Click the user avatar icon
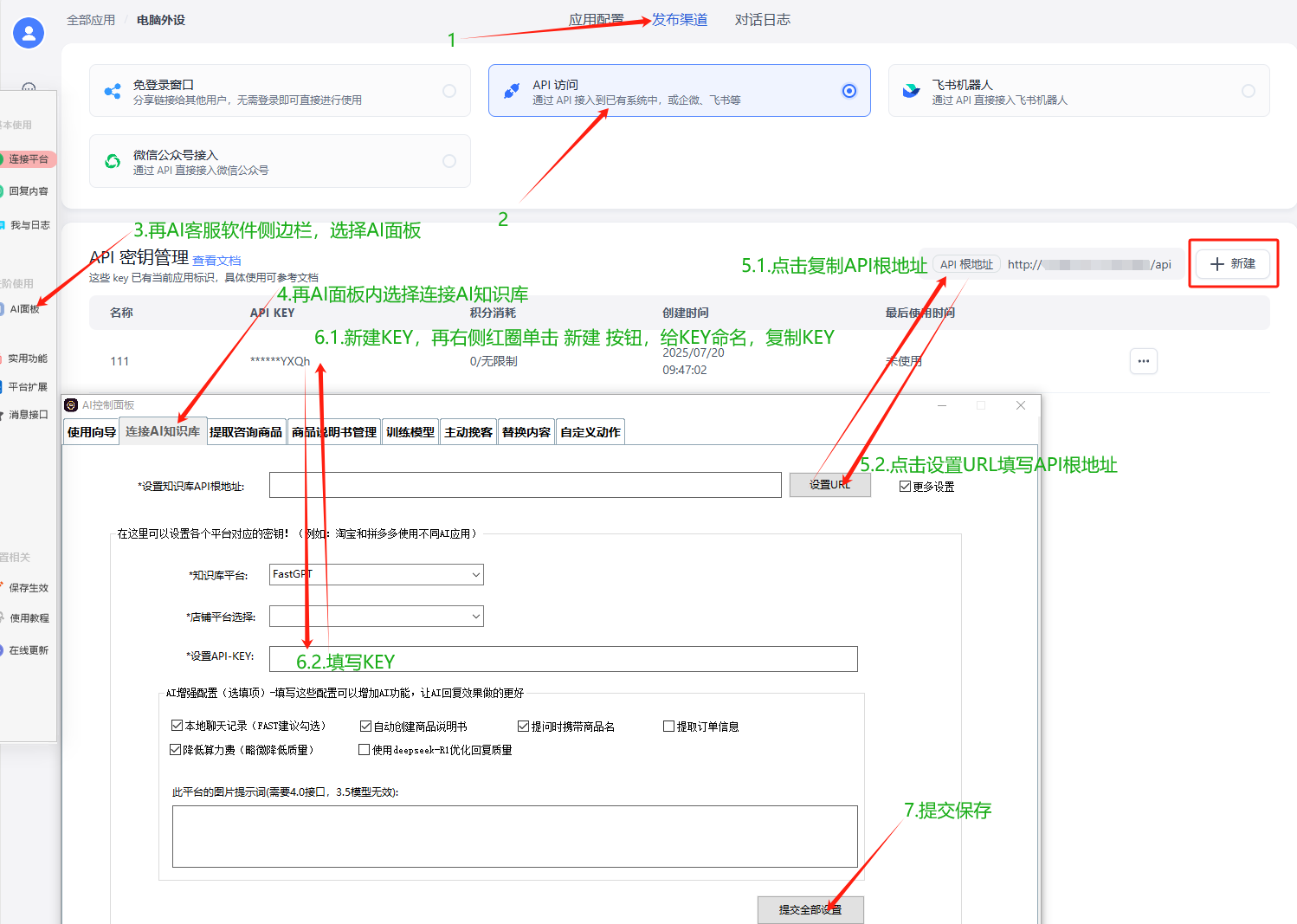The width and height of the screenshot is (1297, 924). 29,33
